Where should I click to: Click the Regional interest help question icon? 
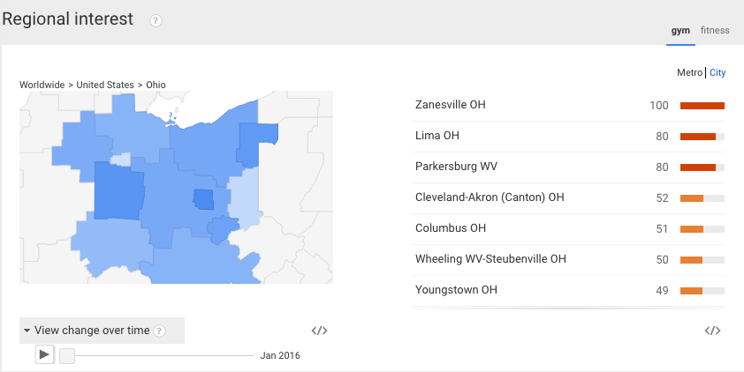click(x=156, y=21)
